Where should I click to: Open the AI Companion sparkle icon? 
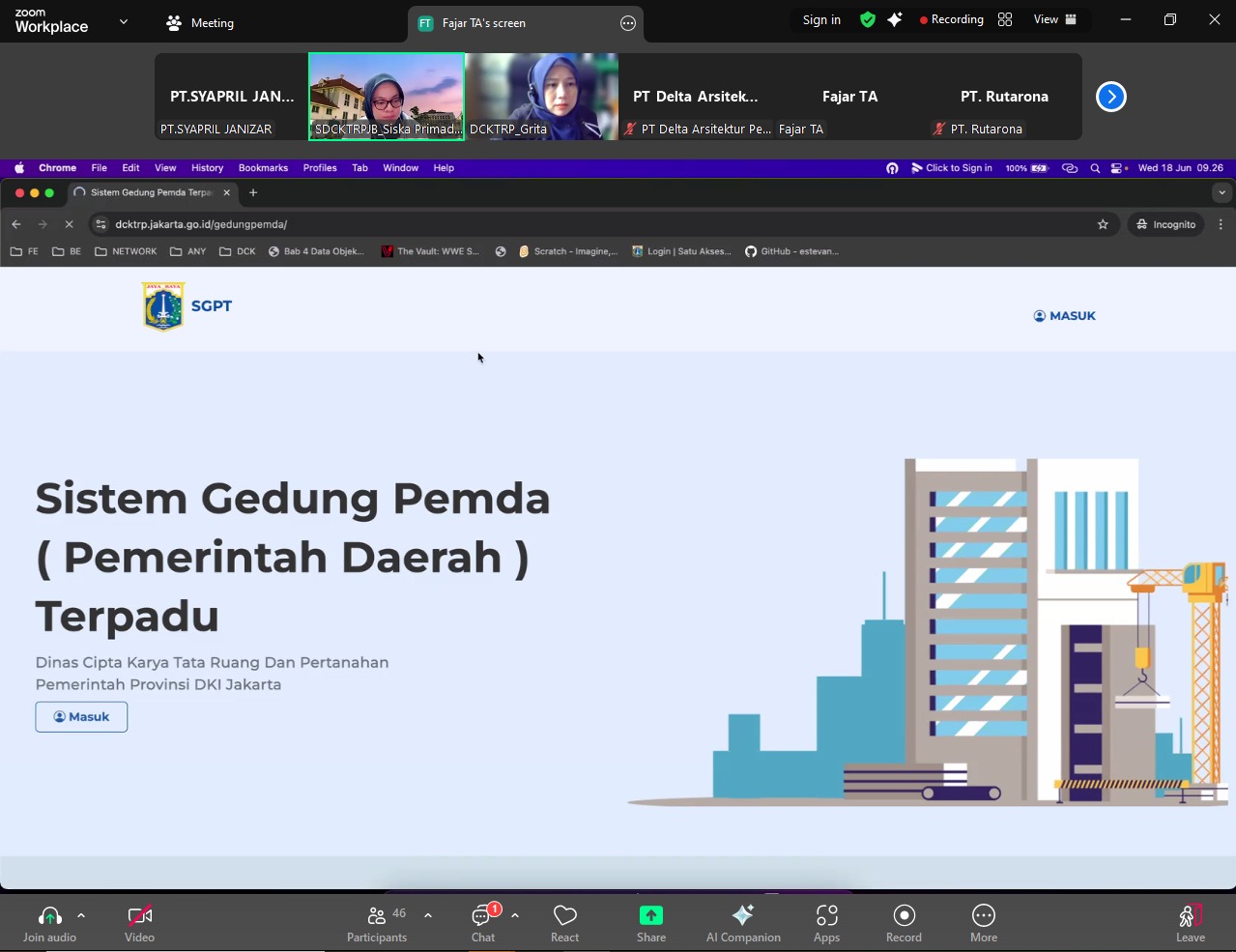(x=743, y=915)
